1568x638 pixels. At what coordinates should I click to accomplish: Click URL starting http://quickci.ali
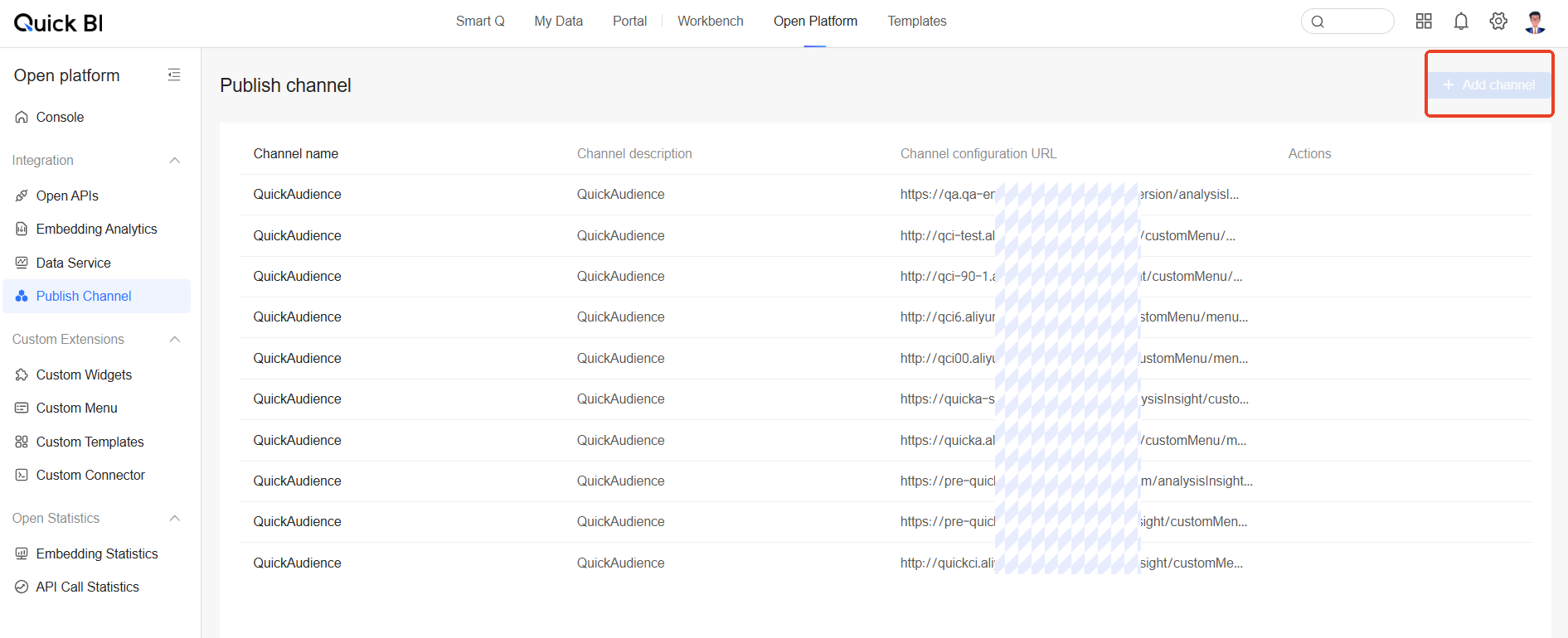(x=1071, y=563)
